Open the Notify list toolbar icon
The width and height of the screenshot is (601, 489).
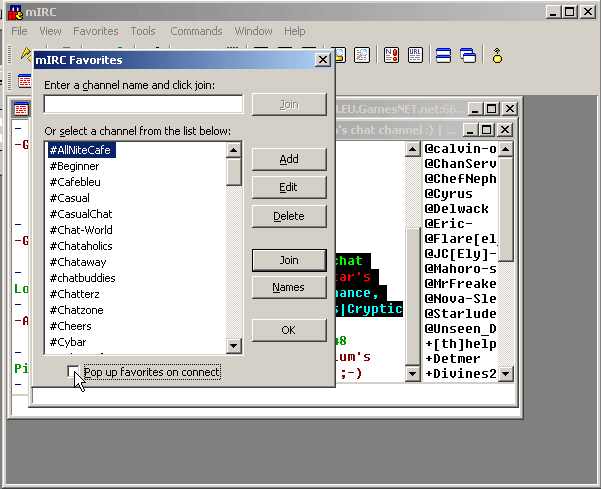391,55
